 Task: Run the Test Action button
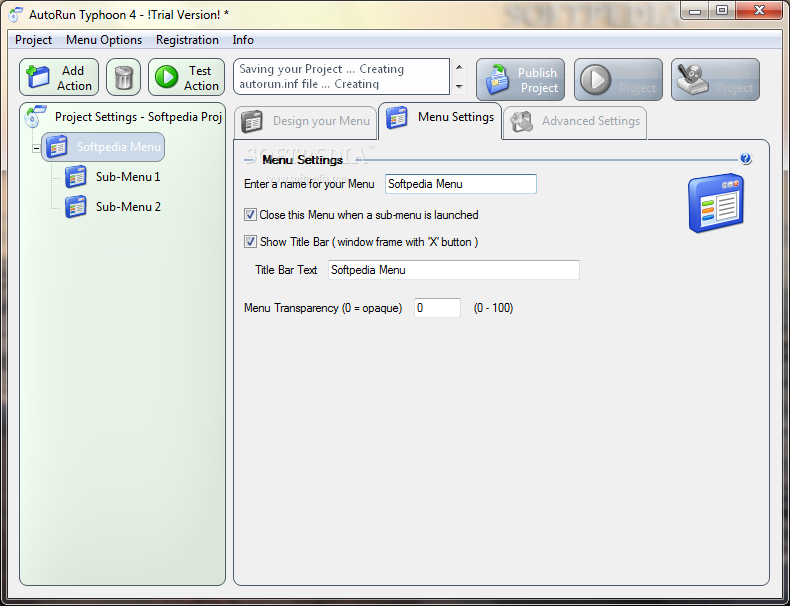tap(186, 78)
